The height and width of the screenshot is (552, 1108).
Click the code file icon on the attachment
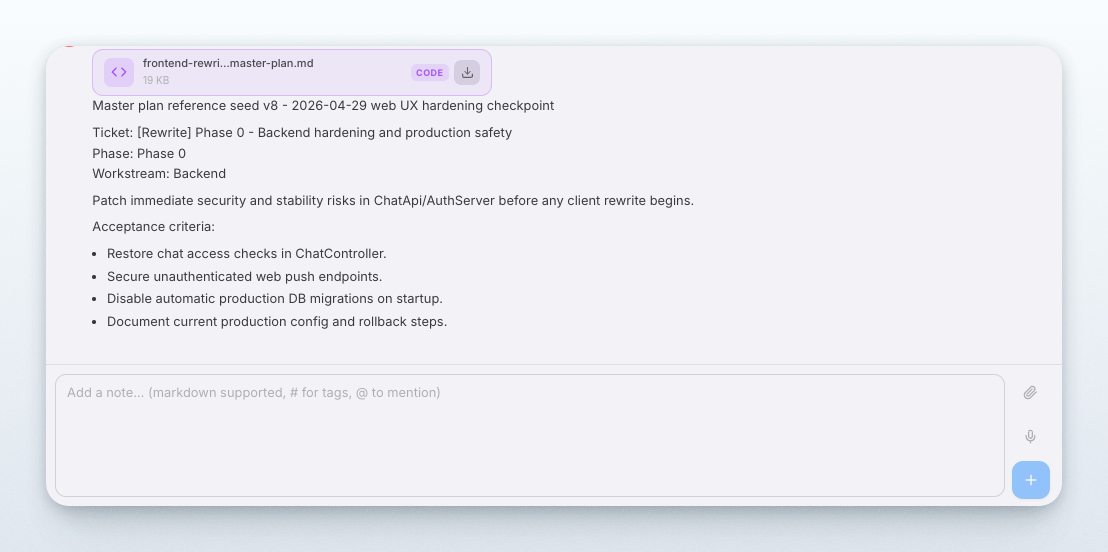coord(119,72)
